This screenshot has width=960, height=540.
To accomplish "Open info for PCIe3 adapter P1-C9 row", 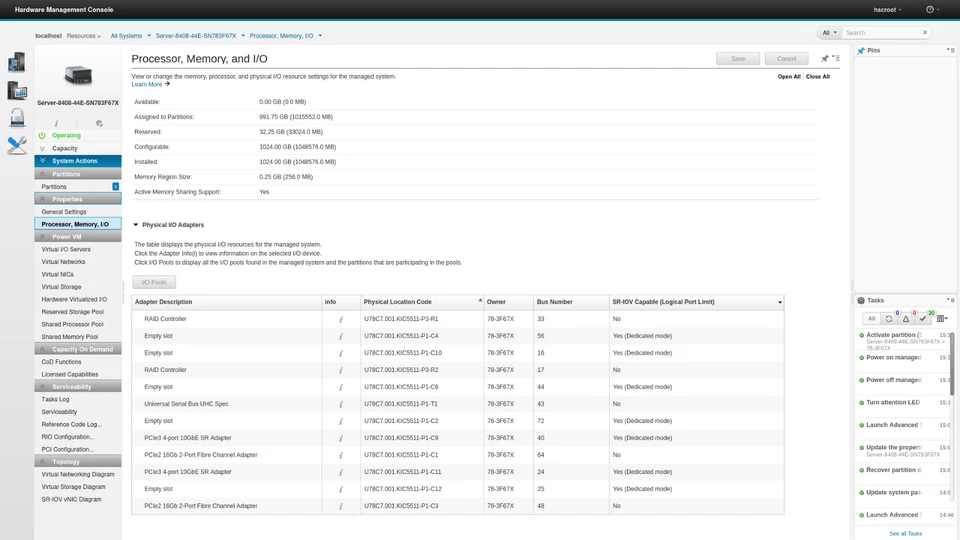I will click(x=341, y=438).
